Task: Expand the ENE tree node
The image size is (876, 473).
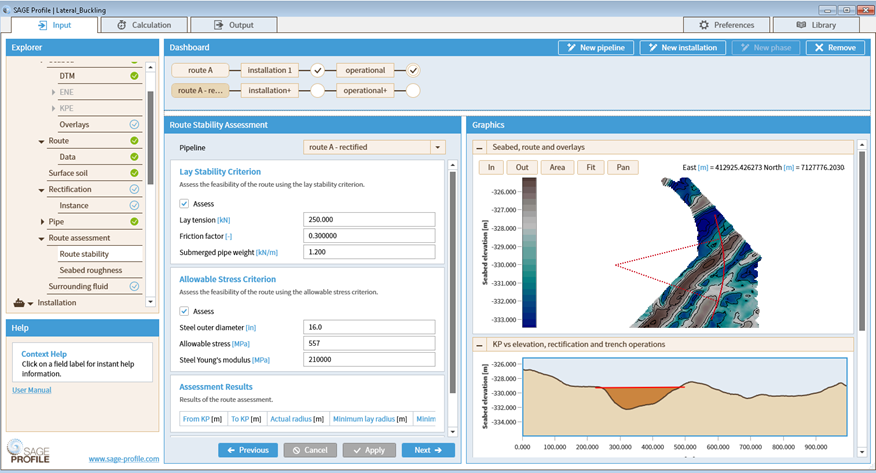Action: 53,92
